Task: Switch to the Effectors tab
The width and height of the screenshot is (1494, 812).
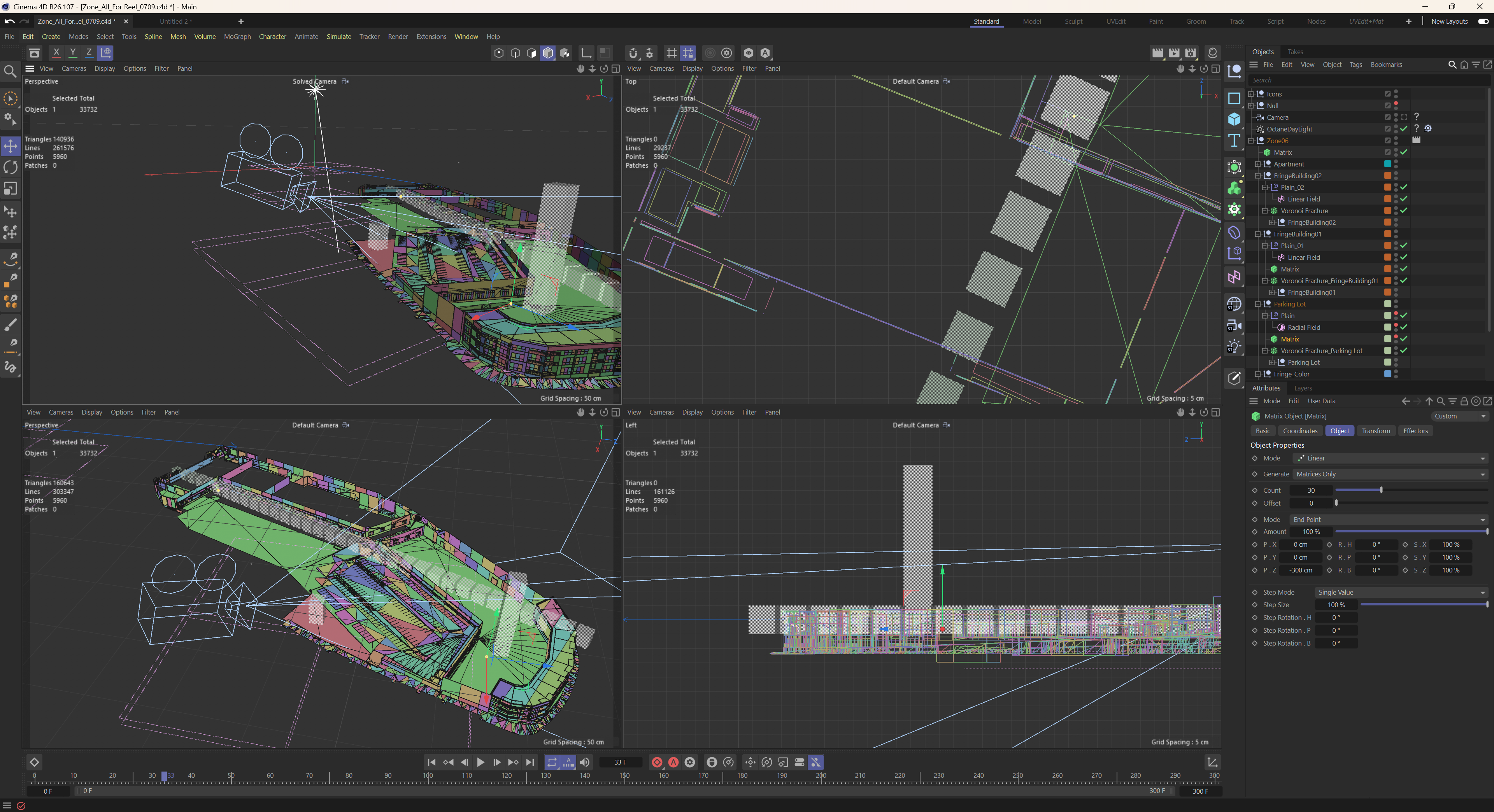Action: click(1415, 430)
